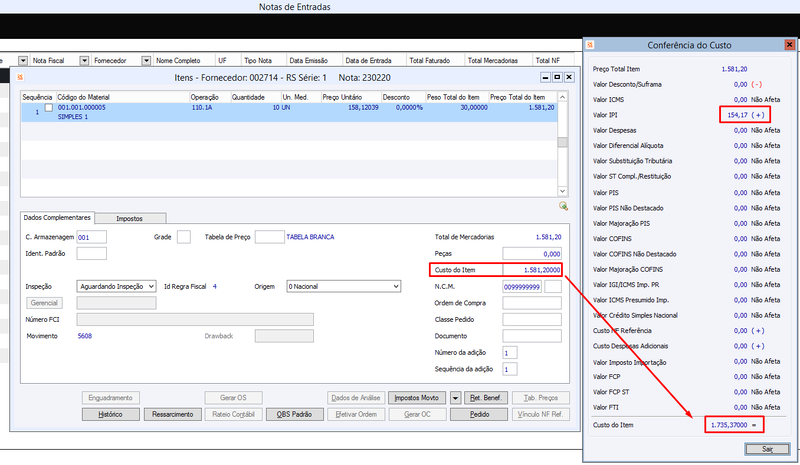
Task: Click the C. Armazenagem input field
Action: (x=91, y=237)
